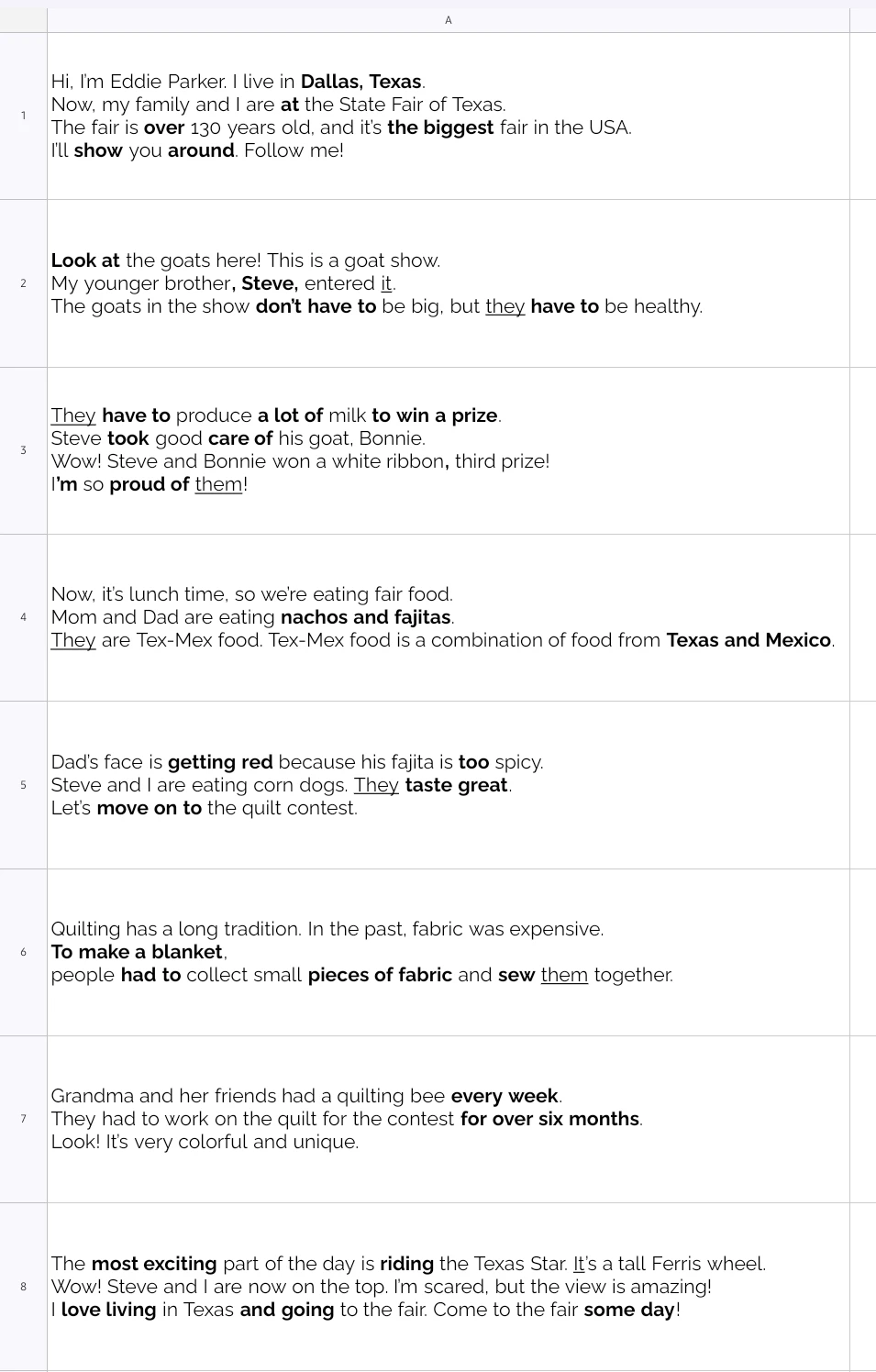Select cell about the goat show
Image resolution: width=876 pixels, height=1372 pixels.
pyautogui.click(x=449, y=283)
